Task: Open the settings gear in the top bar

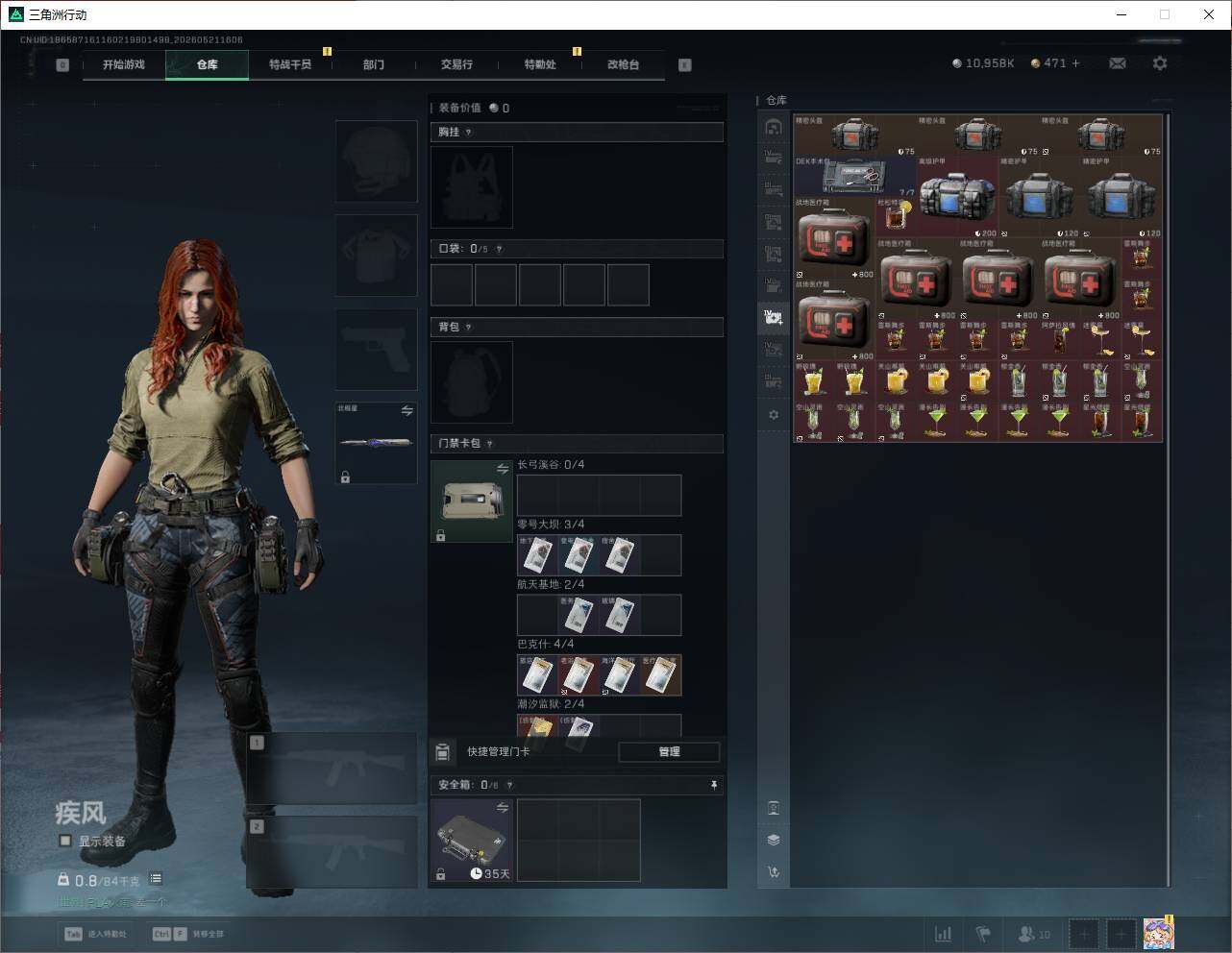Action: (x=1160, y=63)
